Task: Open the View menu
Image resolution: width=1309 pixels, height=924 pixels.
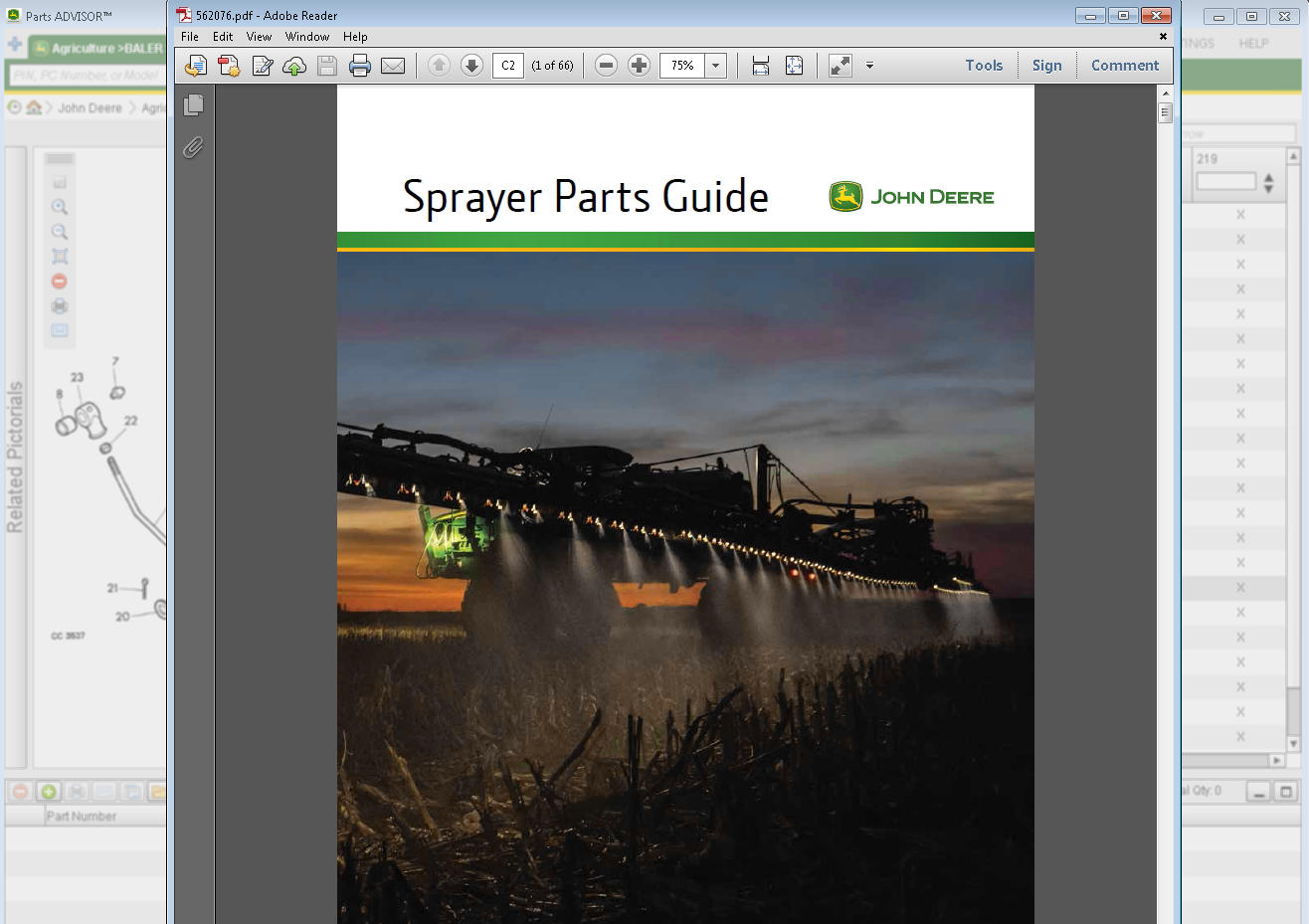Action: pyautogui.click(x=259, y=37)
